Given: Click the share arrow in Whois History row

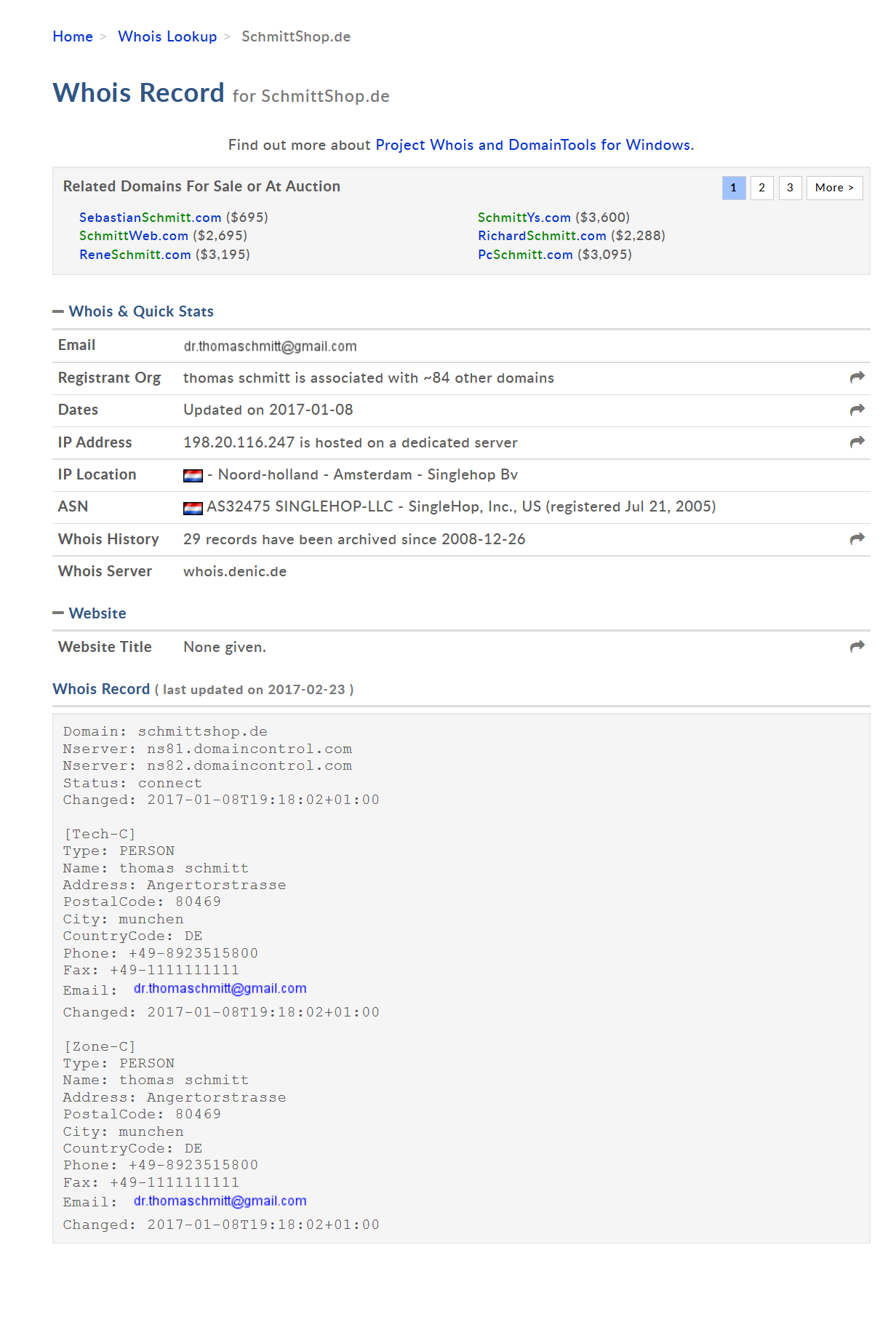Looking at the screenshot, I should (x=857, y=538).
